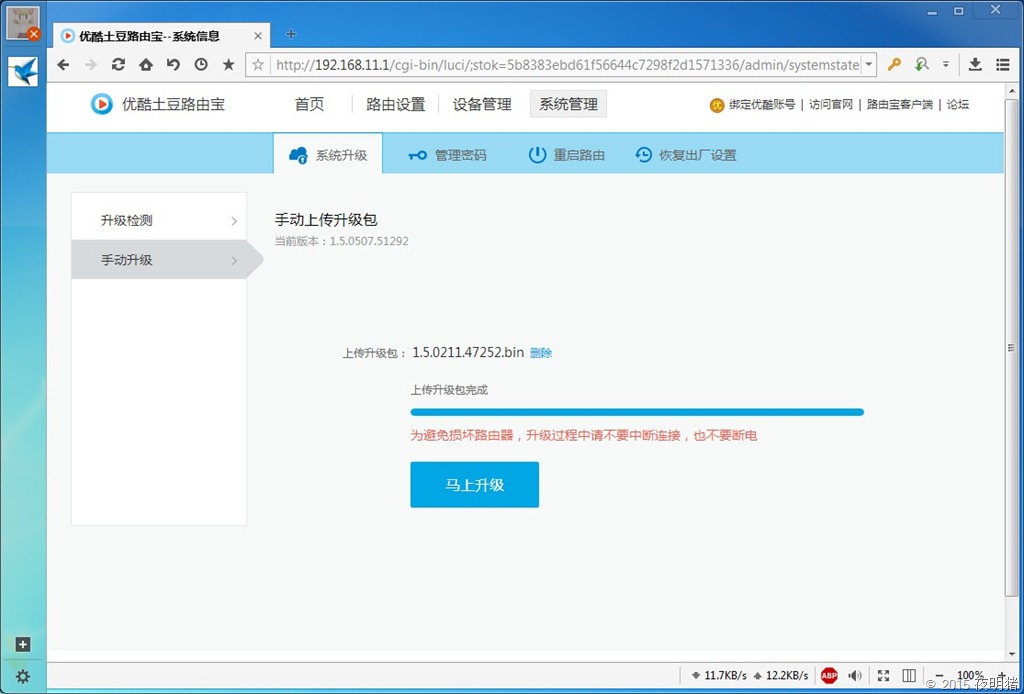Toggle the split-view columns icon

pyautogui.click(x=909, y=676)
